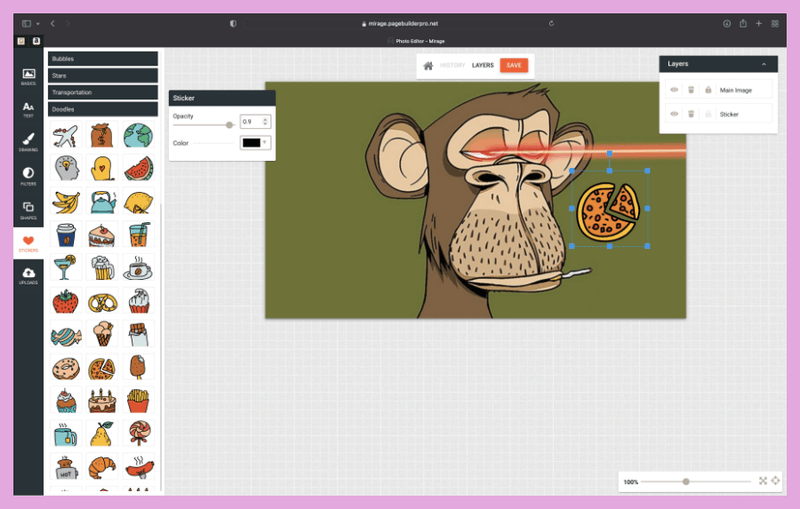Add the watermelon slice sticker
Screen dimensions: 800x509
pos(139,169)
